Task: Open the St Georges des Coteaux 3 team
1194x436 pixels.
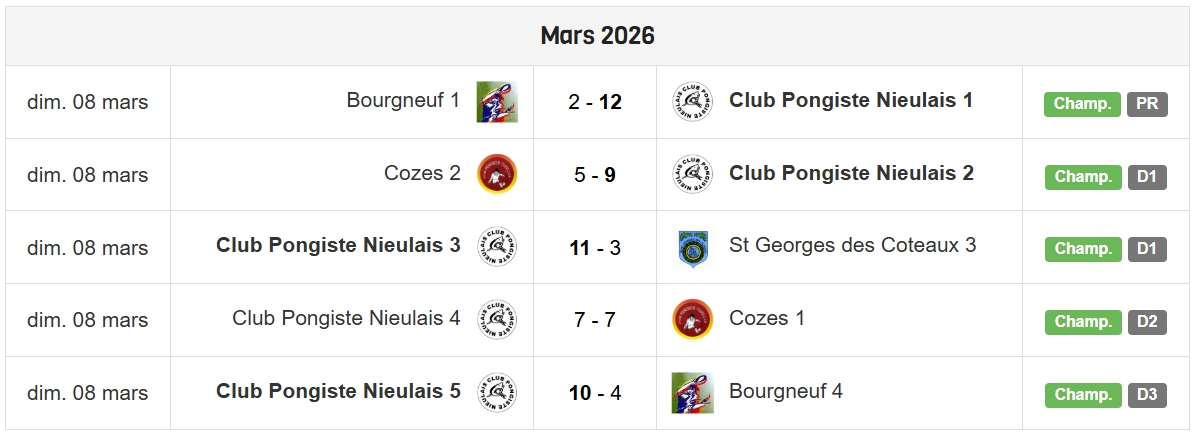Action: tap(852, 245)
